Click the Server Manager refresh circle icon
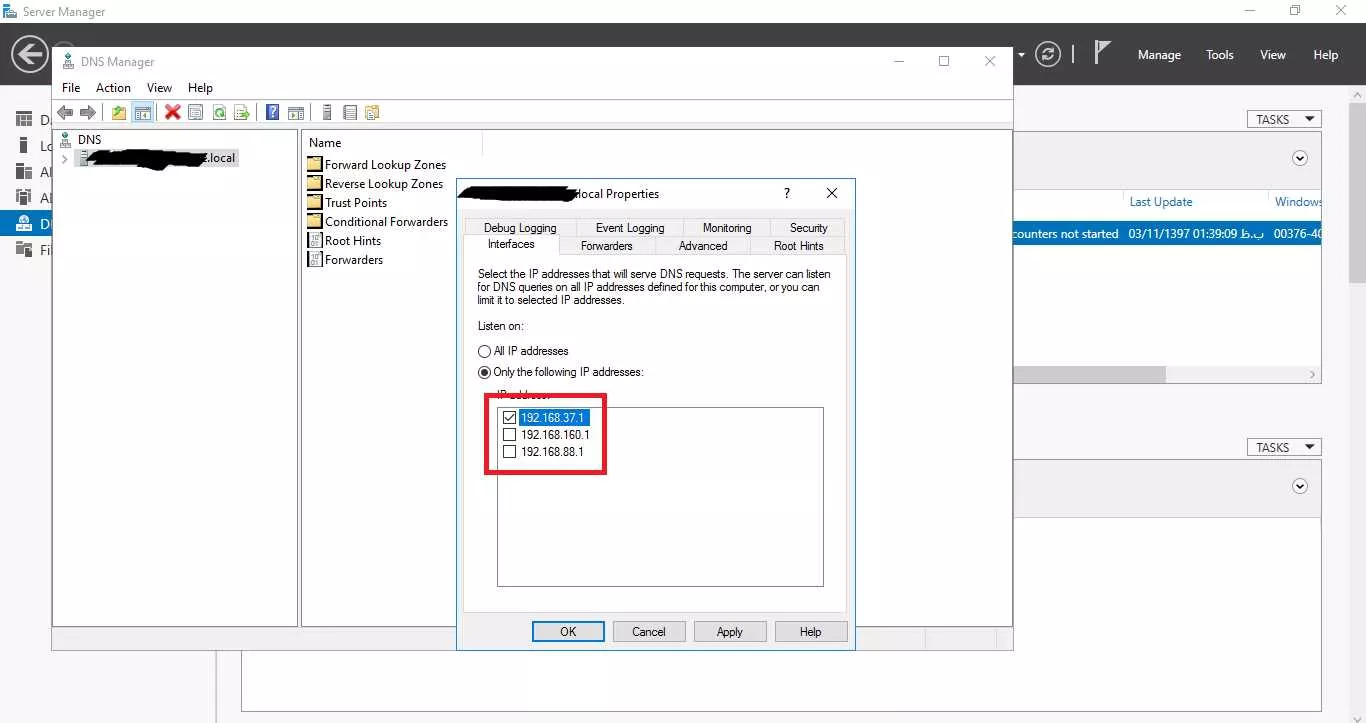The height and width of the screenshot is (723, 1366). [1048, 54]
